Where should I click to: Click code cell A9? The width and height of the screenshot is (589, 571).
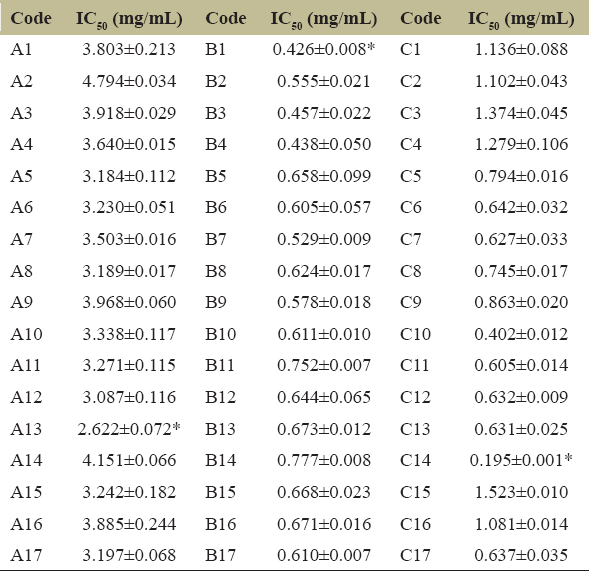pos(21,302)
